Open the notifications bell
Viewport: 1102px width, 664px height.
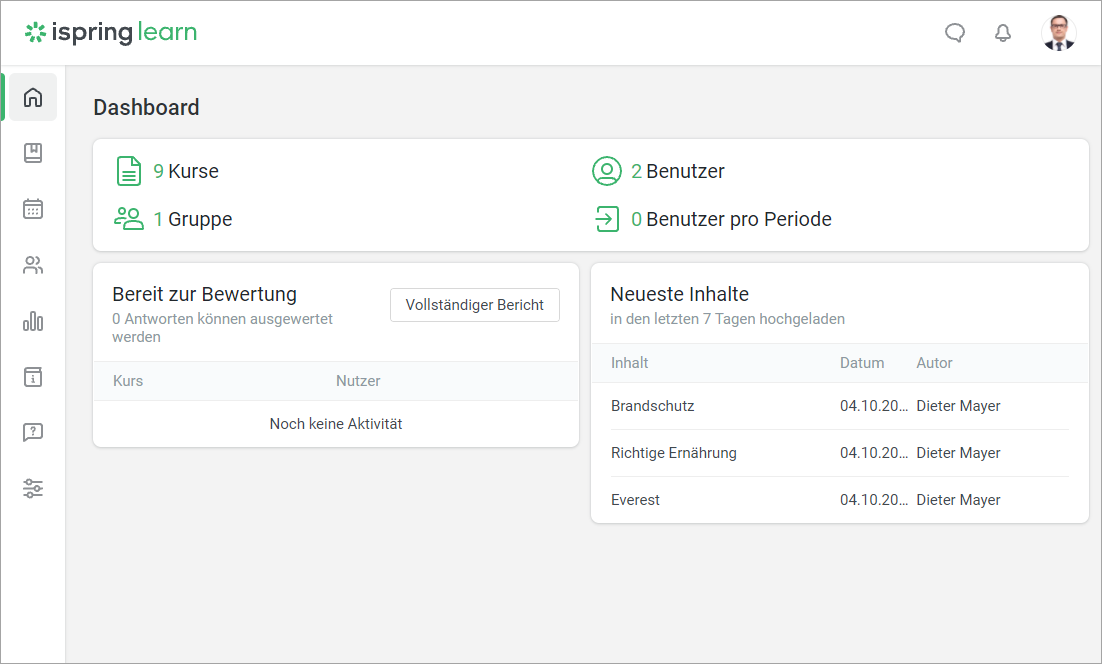coord(1003,33)
